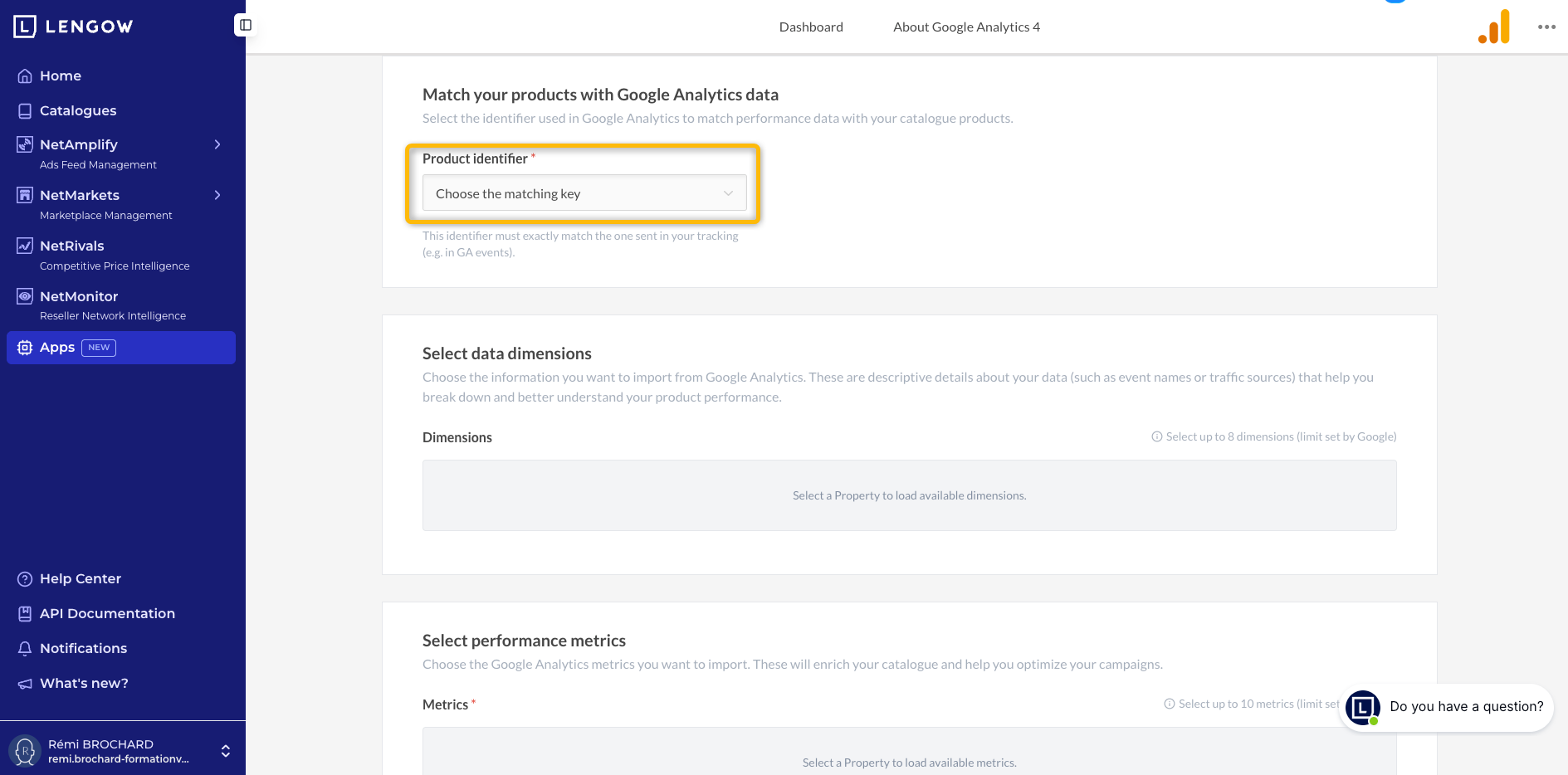Click the info icon beside metrics limit
1568x775 pixels.
click(1170, 704)
